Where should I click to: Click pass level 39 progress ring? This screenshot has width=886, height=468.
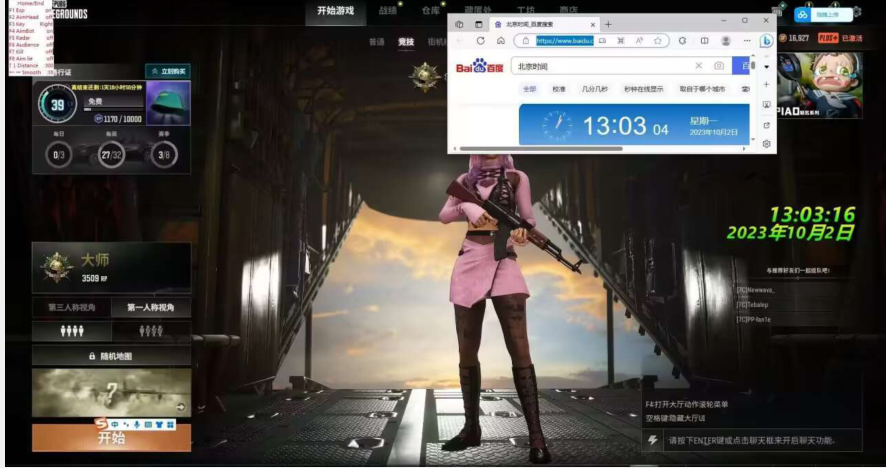click(57, 105)
